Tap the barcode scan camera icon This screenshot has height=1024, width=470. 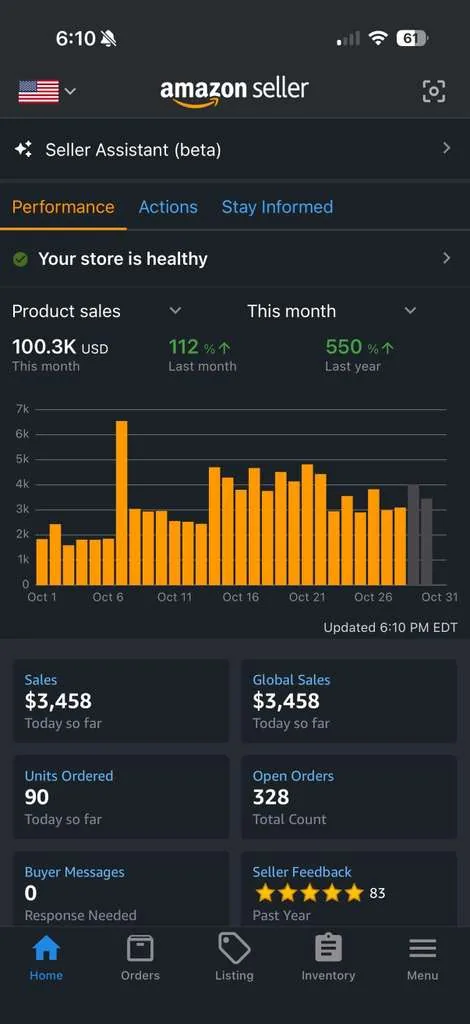(x=434, y=91)
